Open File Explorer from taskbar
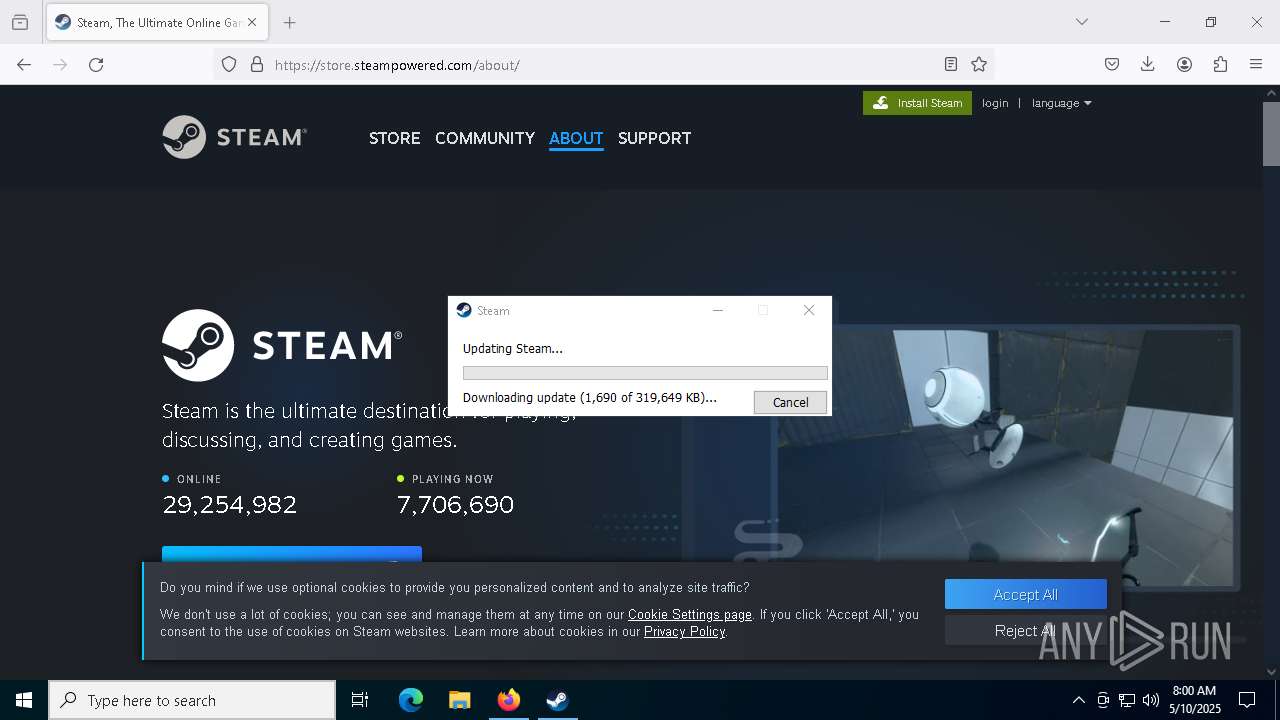Viewport: 1280px width, 720px height. [x=459, y=700]
